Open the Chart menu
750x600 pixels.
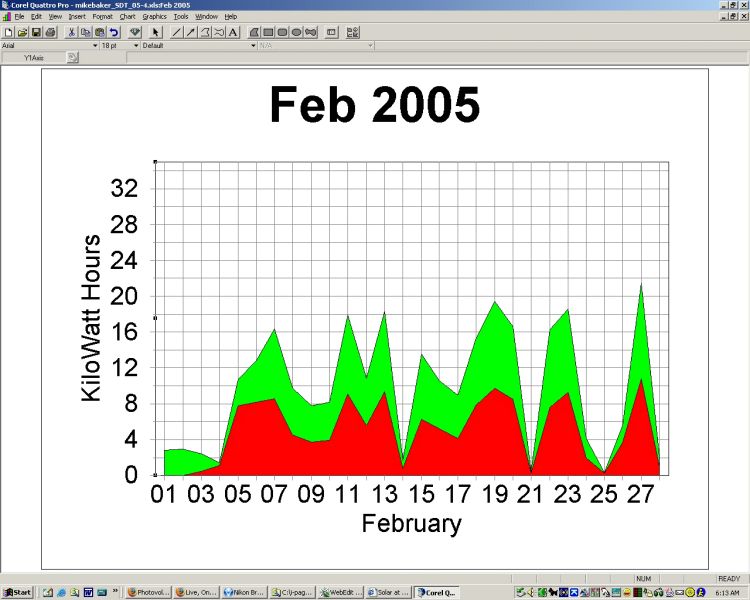click(127, 17)
